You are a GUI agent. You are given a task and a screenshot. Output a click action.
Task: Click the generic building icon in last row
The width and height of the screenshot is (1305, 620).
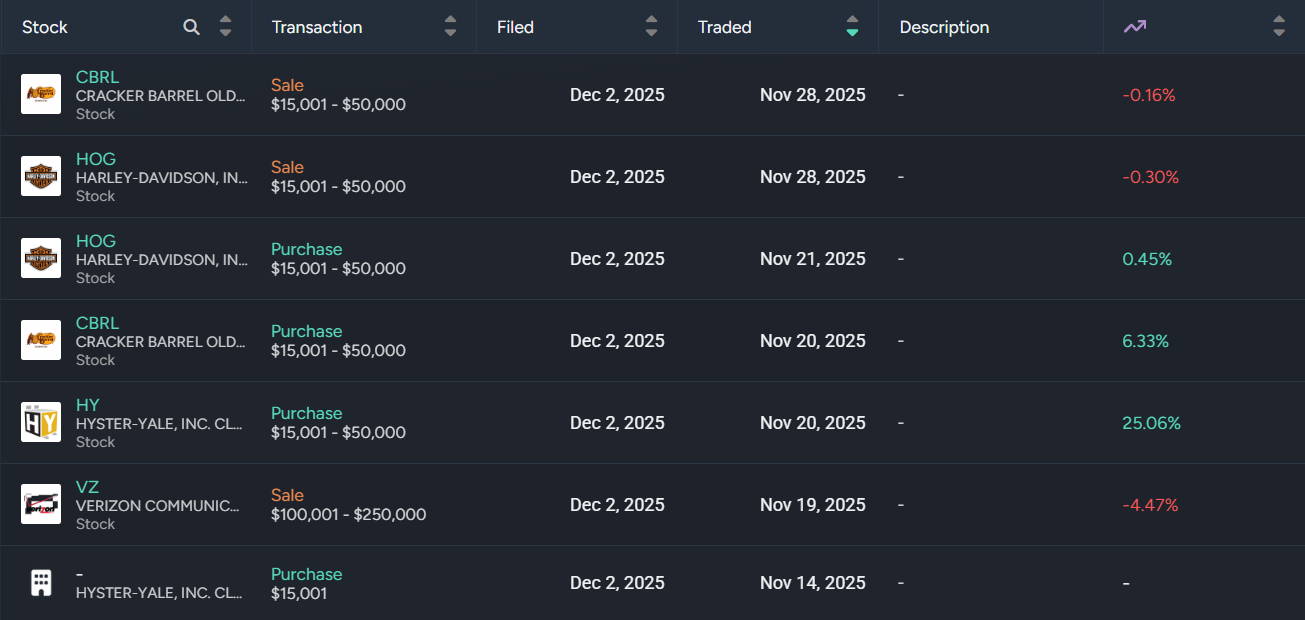[x=41, y=583]
